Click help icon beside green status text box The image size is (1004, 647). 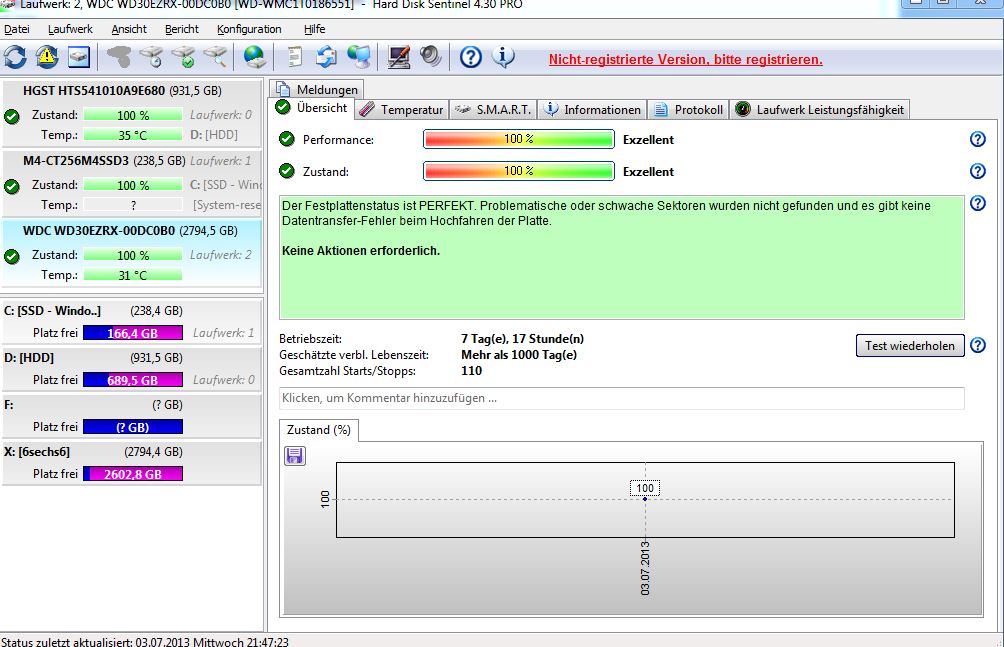(x=978, y=203)
